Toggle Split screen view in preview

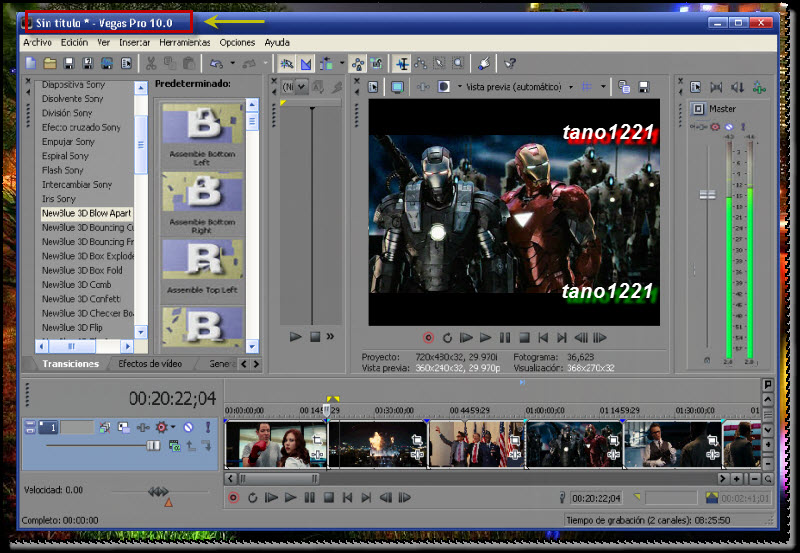tap(444, 87)
